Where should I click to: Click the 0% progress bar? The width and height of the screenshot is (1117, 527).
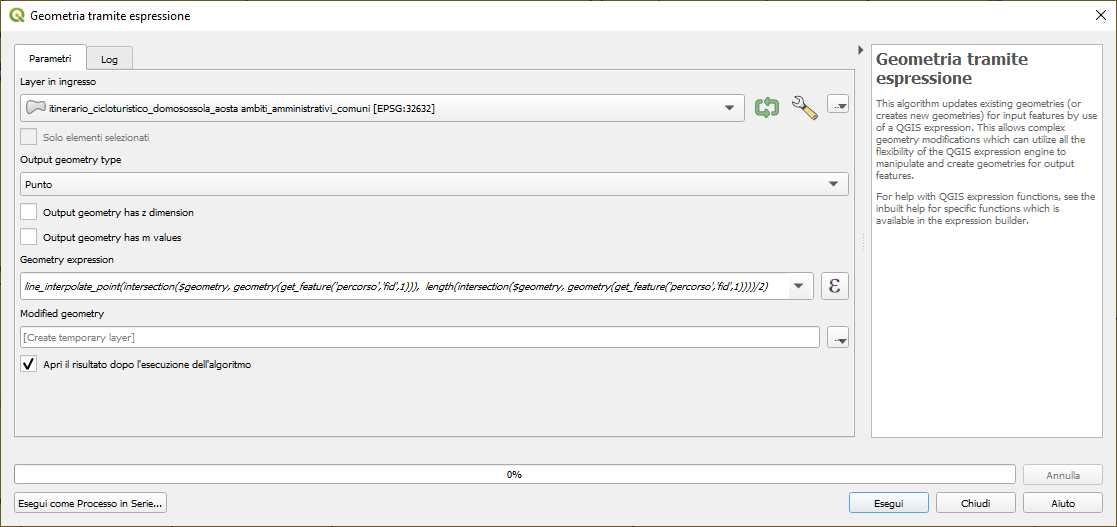click(514, 474)
